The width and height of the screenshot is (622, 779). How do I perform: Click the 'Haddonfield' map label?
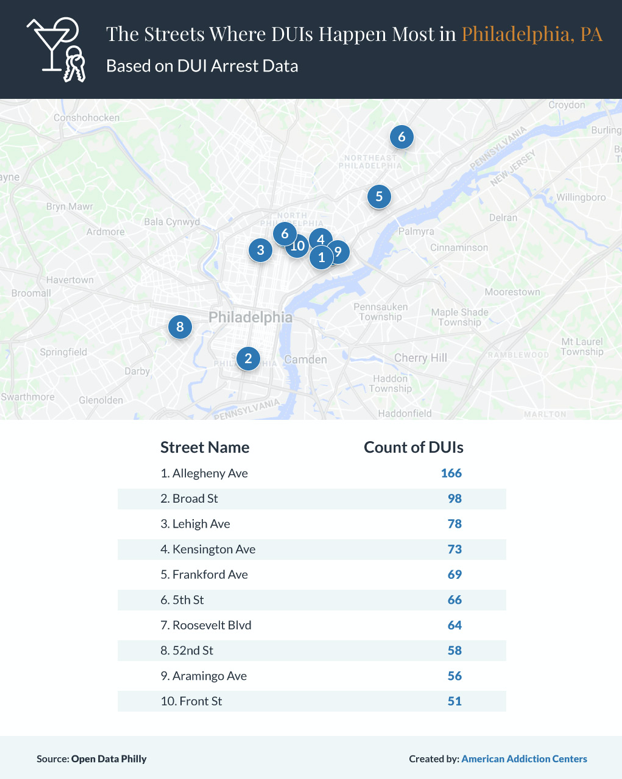click(x=405, y=413)
